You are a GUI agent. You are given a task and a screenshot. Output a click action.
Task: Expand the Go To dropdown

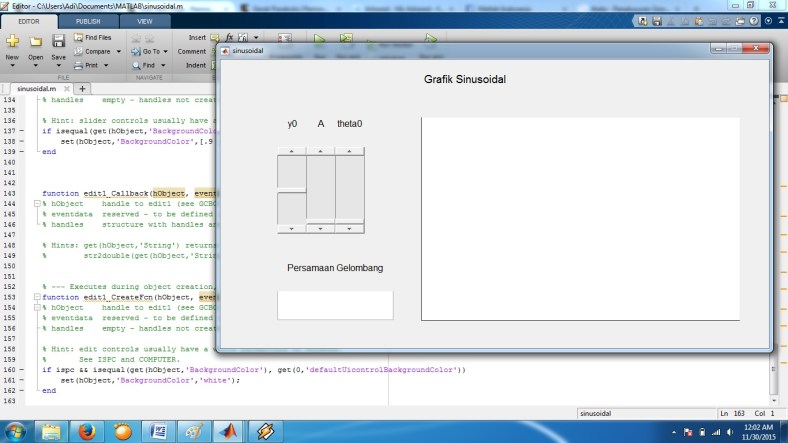[x=165, y=51]
